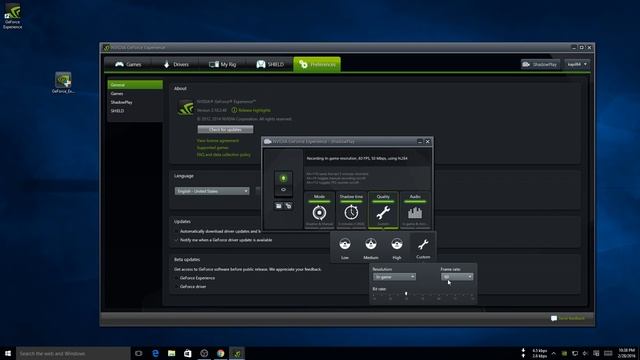Open the View license agreement link
The image size is (640, 360).
click(218, 140)
